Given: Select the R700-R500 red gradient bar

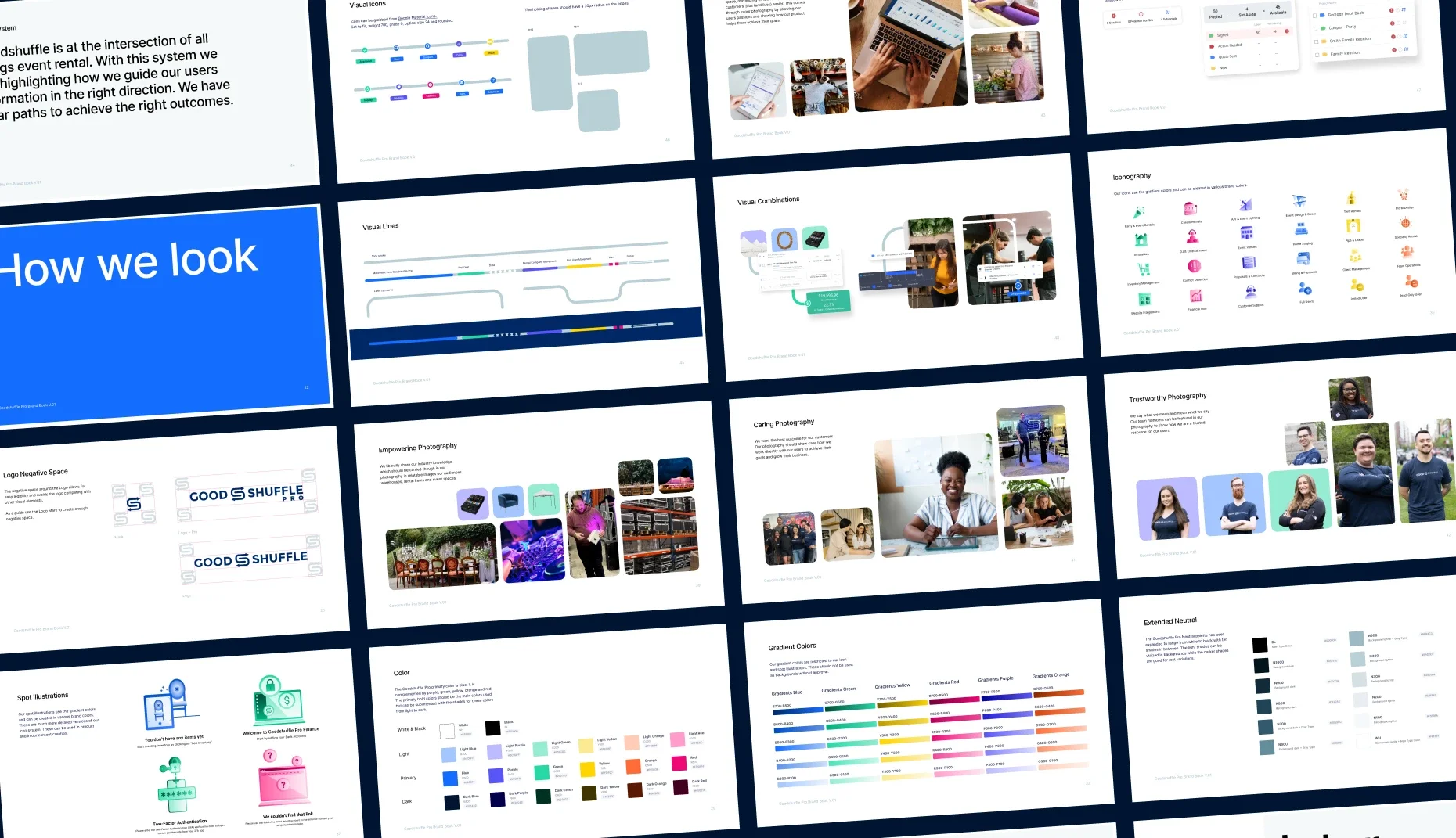Looking at the screenshot, I should [x=953, y=700].
